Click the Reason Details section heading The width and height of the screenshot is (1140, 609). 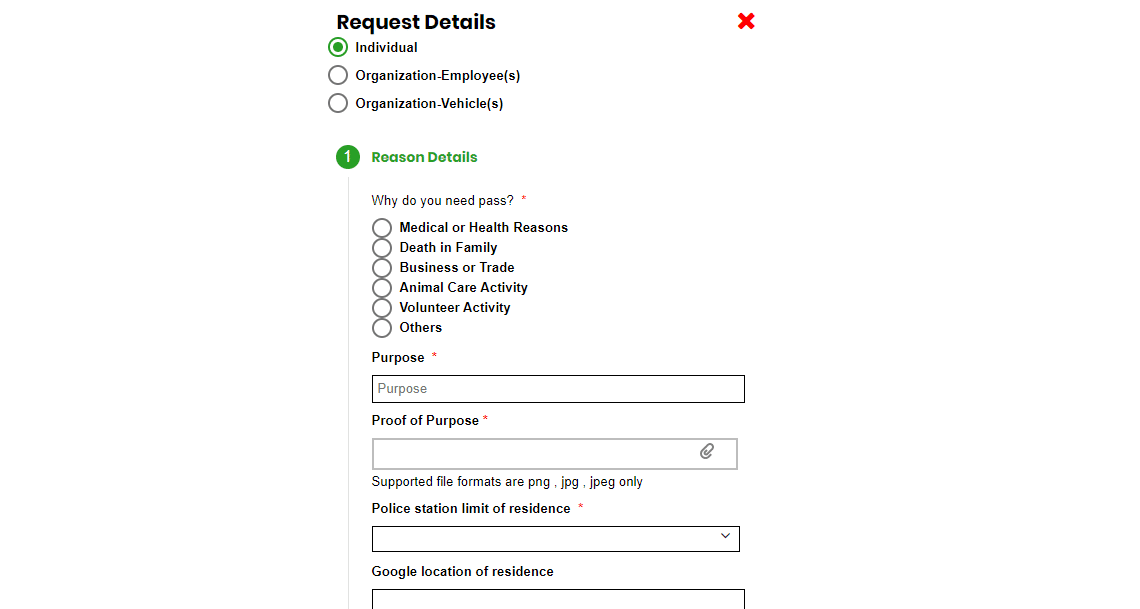424,157
